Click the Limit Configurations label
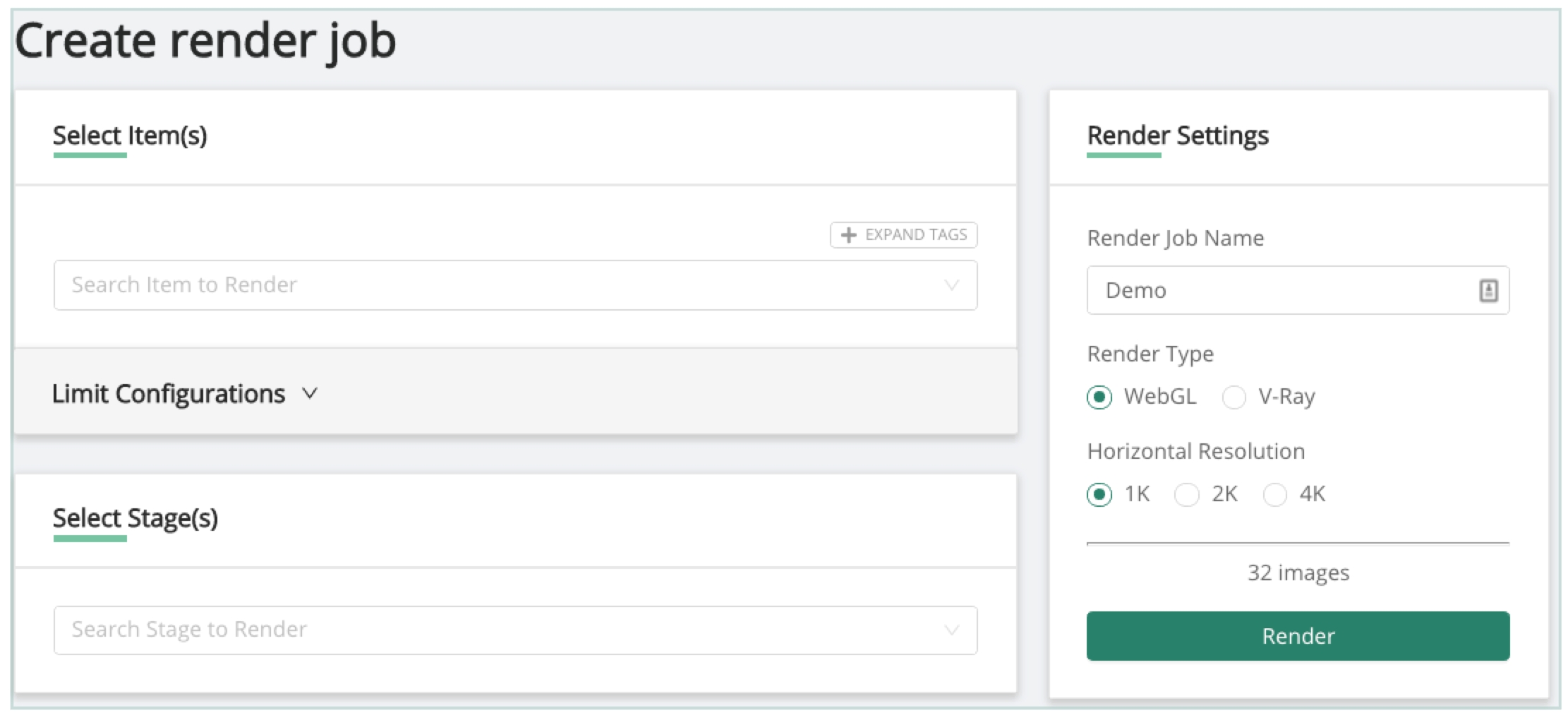1568x713 pixels. [x=169, y=393]
